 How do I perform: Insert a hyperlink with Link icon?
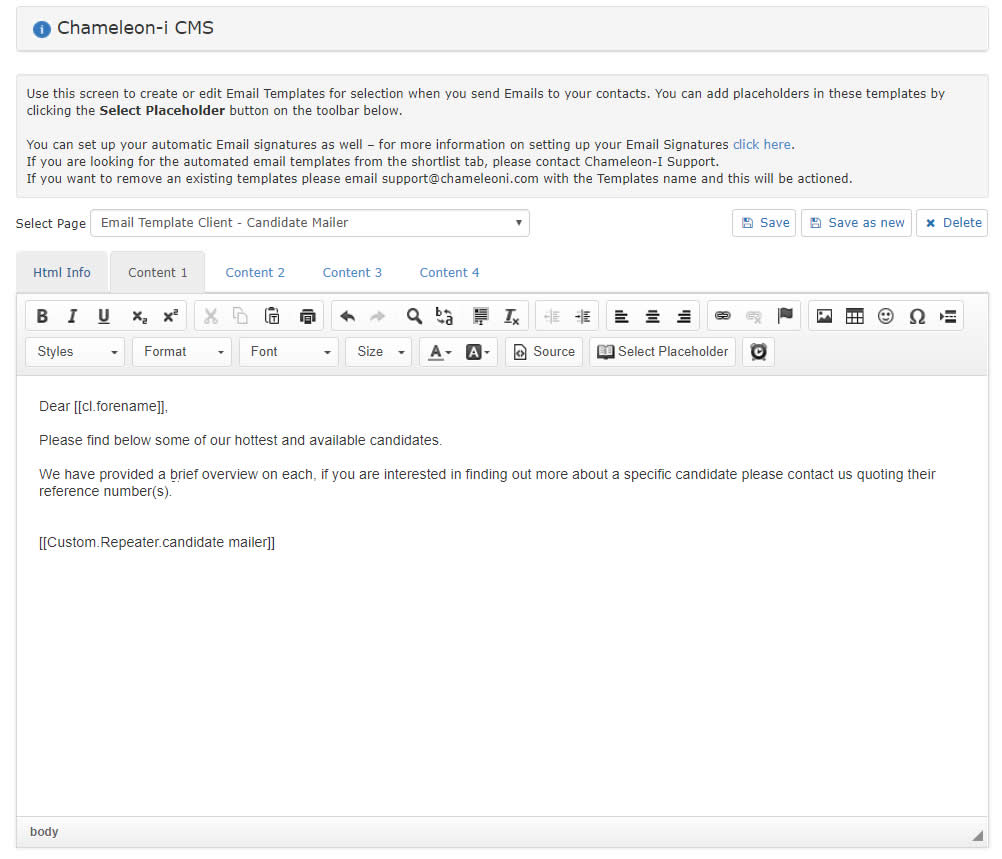tap(723, 316)
